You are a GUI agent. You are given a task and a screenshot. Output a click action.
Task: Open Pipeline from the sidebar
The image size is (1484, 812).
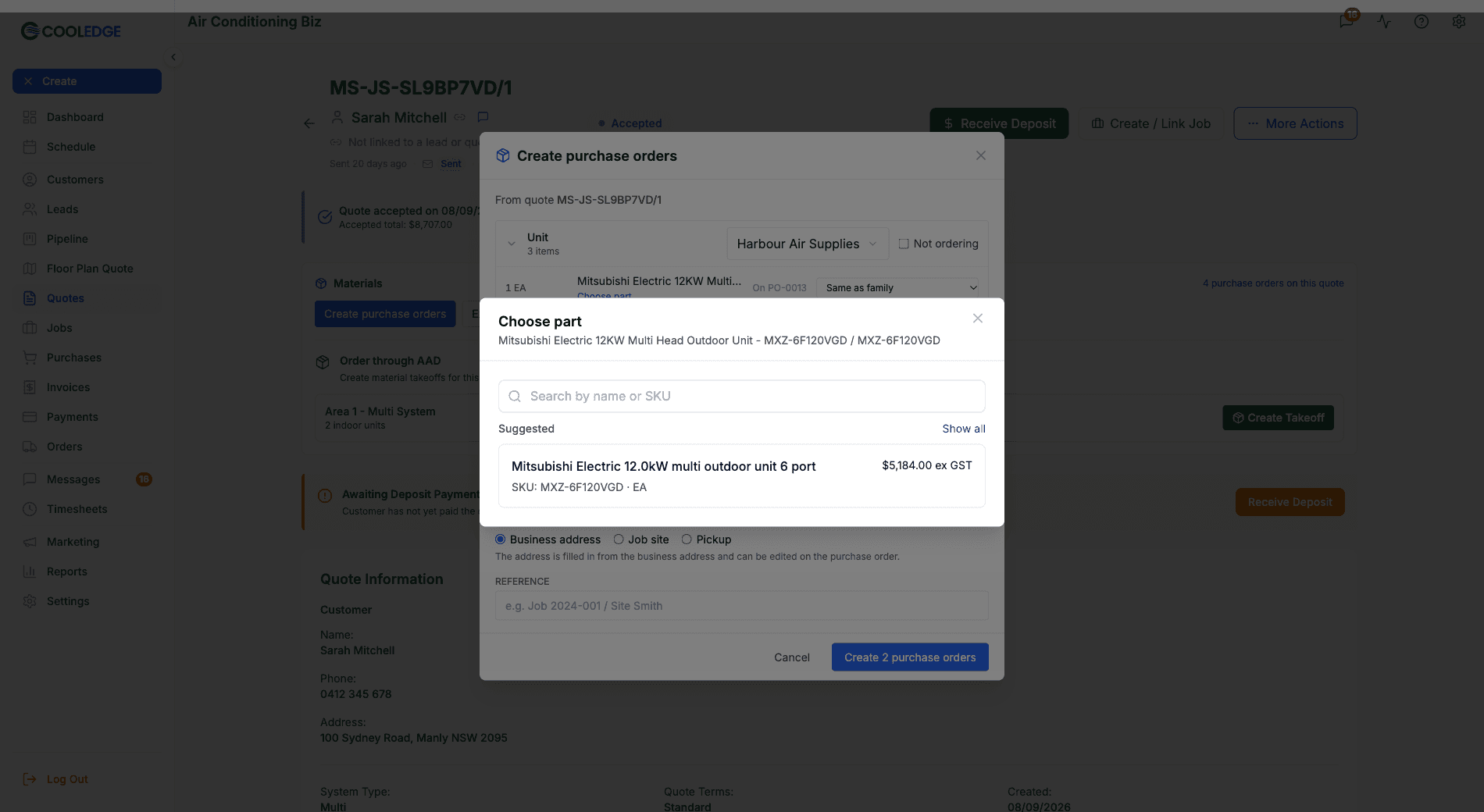tap(67, 239)
